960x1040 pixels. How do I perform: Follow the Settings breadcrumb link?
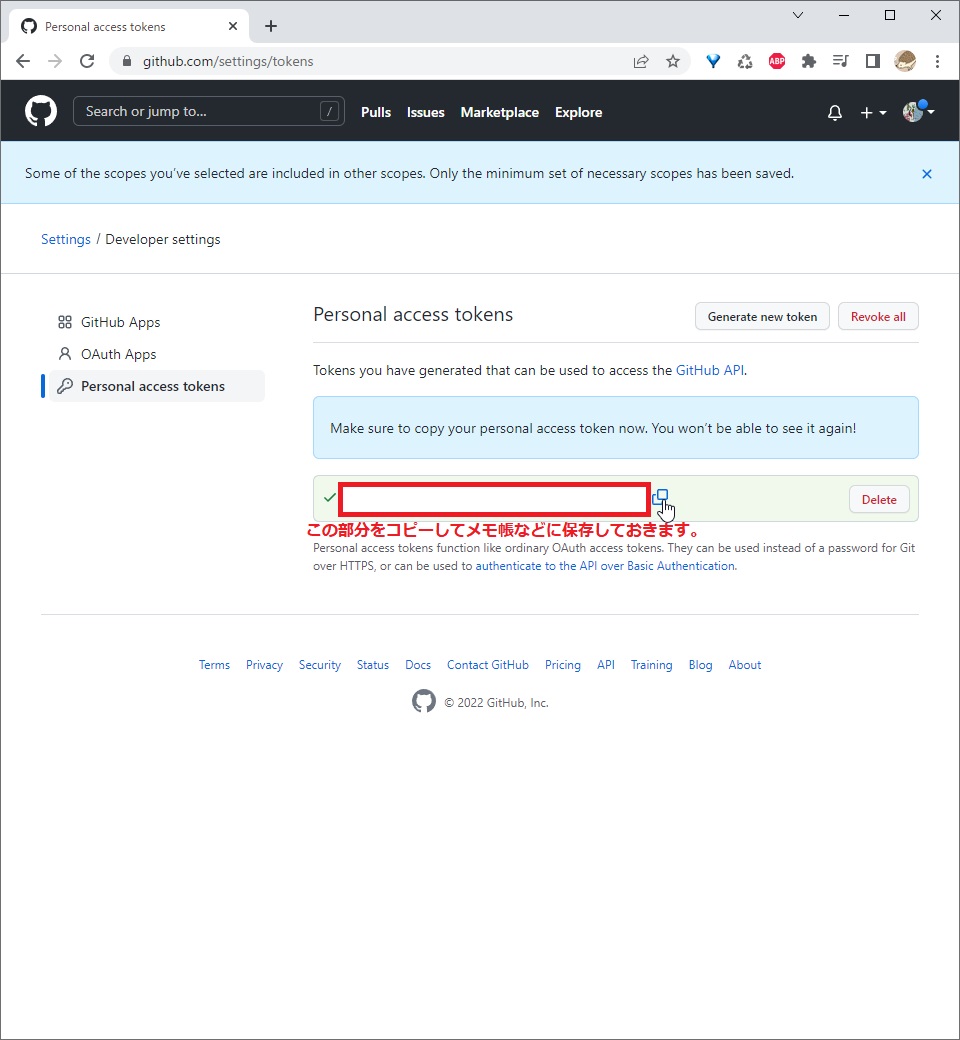[66, 239]
